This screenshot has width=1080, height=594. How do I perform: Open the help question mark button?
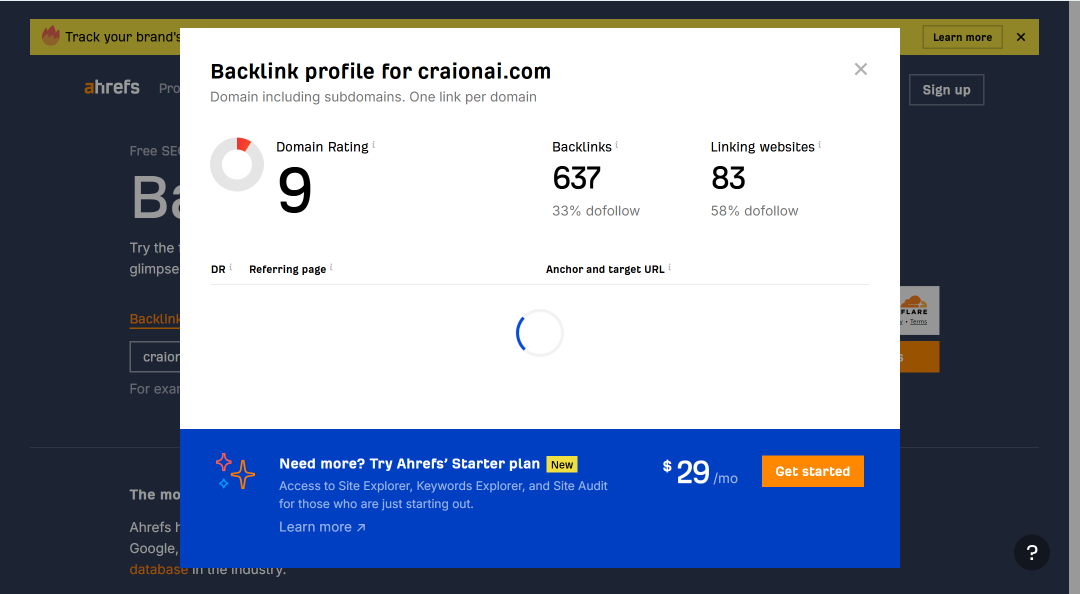1032,552
